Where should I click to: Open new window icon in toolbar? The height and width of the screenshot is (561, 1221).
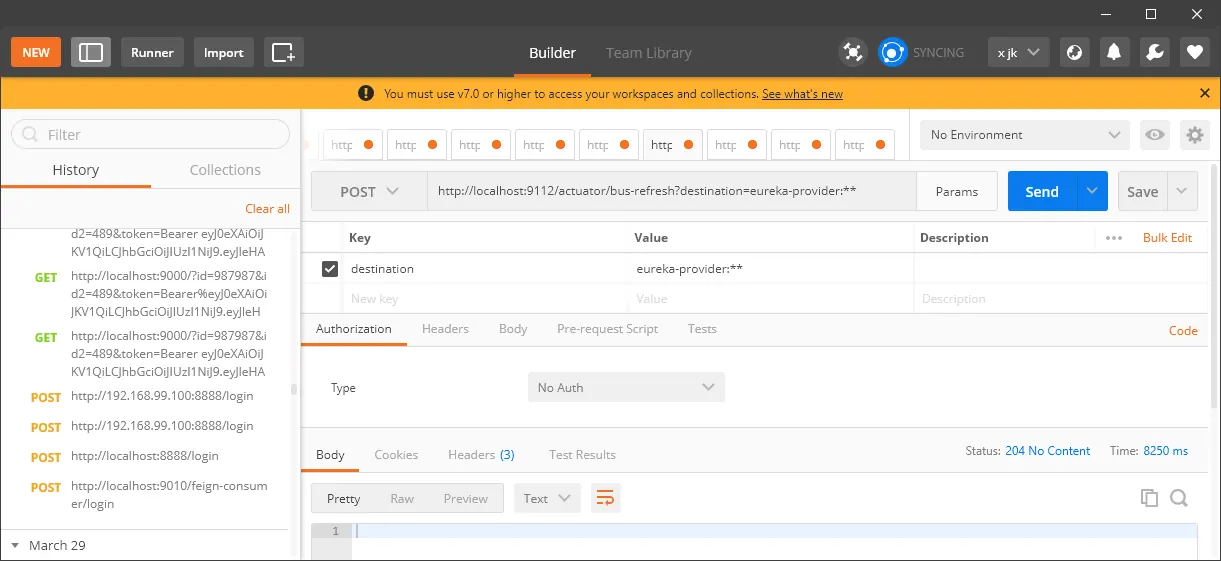[284, 52]
